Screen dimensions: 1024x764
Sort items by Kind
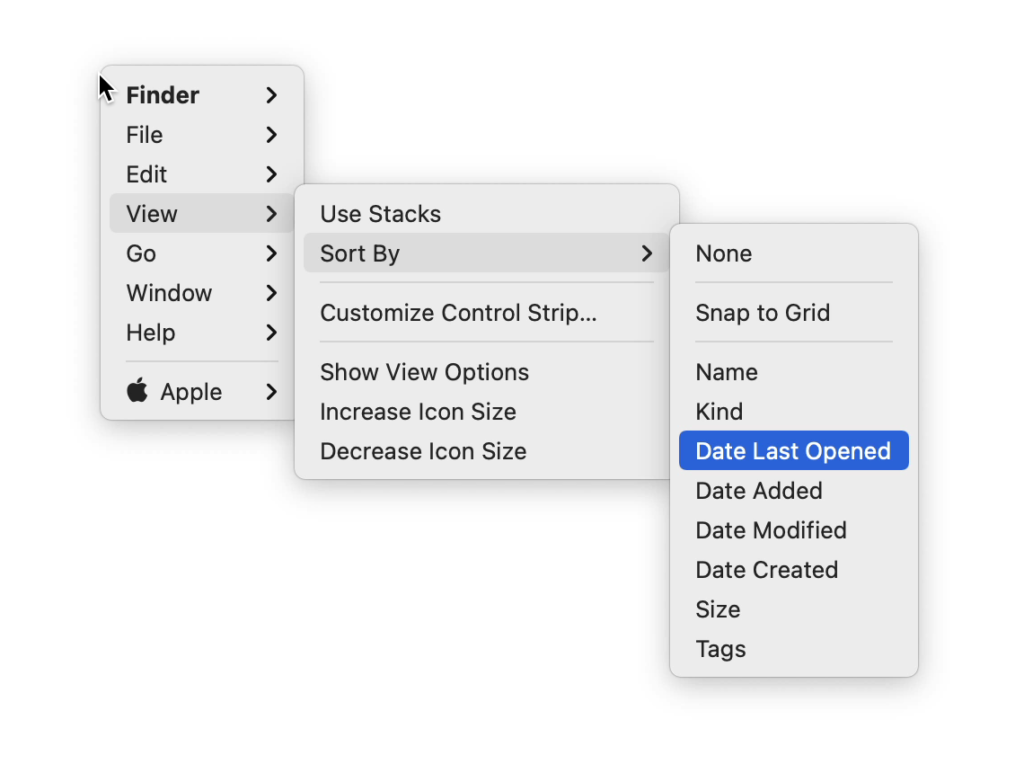tap(718, 410)
